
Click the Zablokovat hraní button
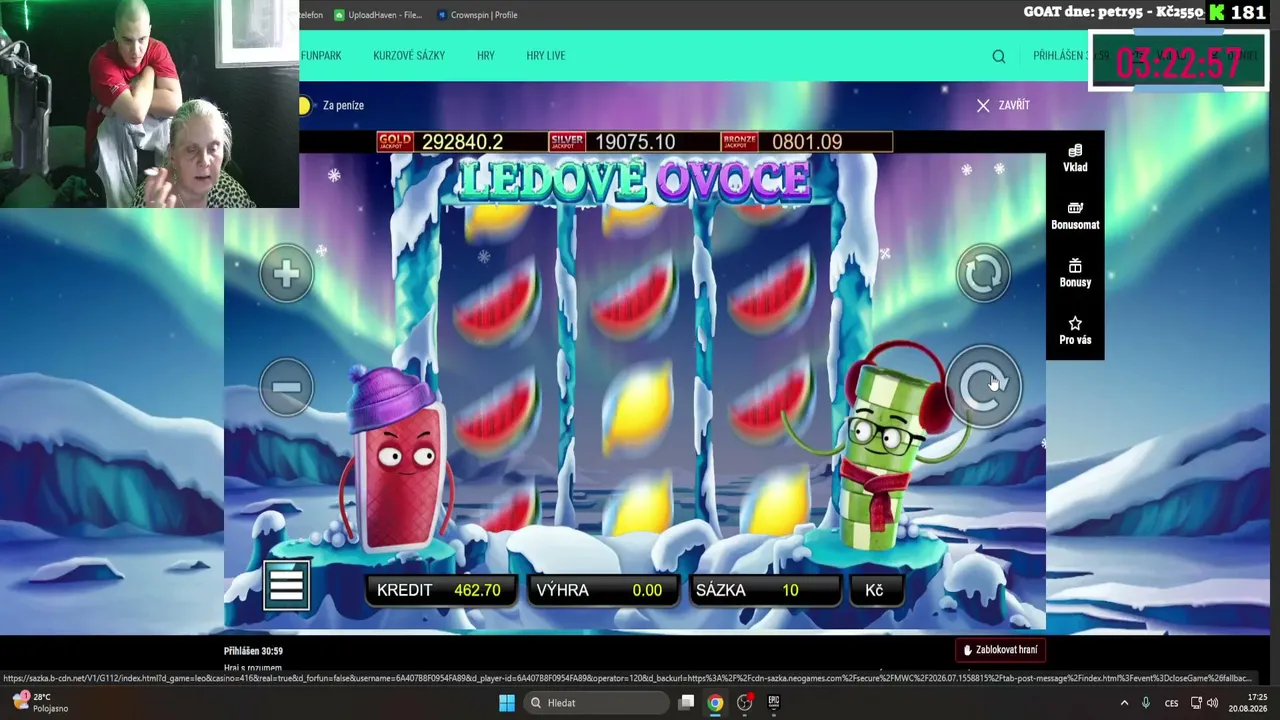[x=1000, y=650]
